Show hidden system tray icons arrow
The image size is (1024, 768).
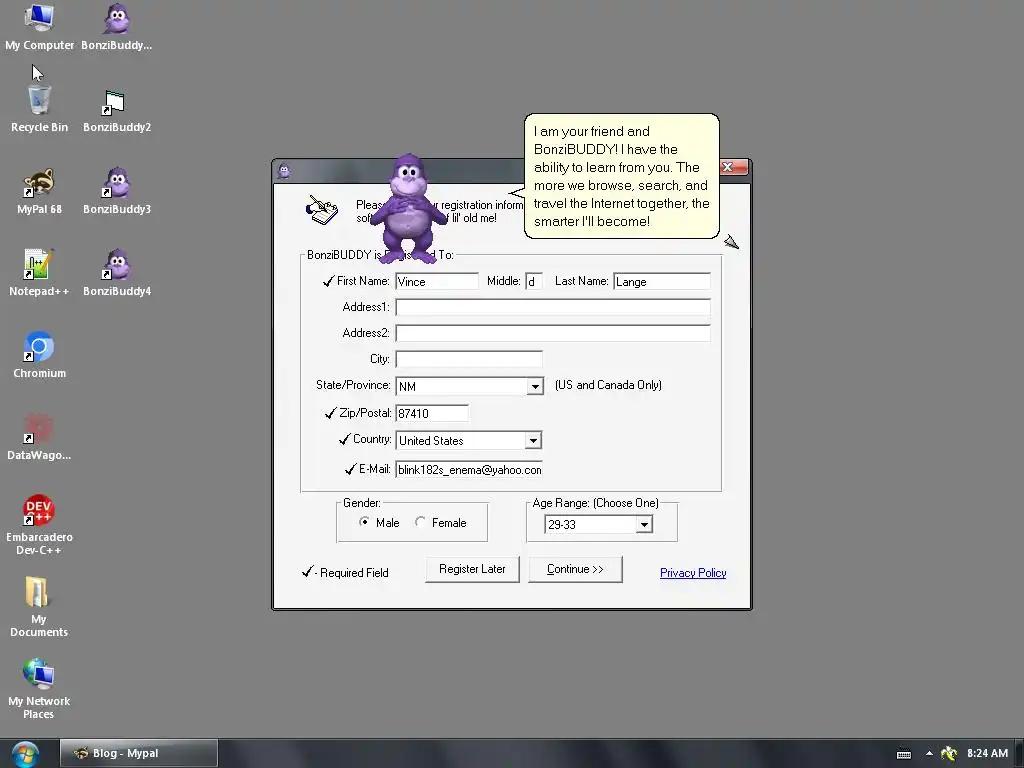[929, 754]
